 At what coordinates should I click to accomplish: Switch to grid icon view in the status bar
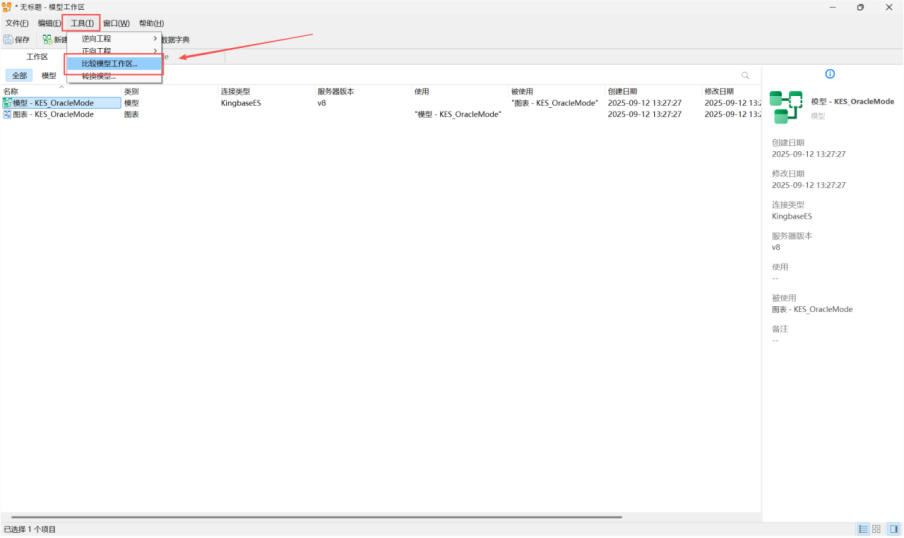click(876, 528)
